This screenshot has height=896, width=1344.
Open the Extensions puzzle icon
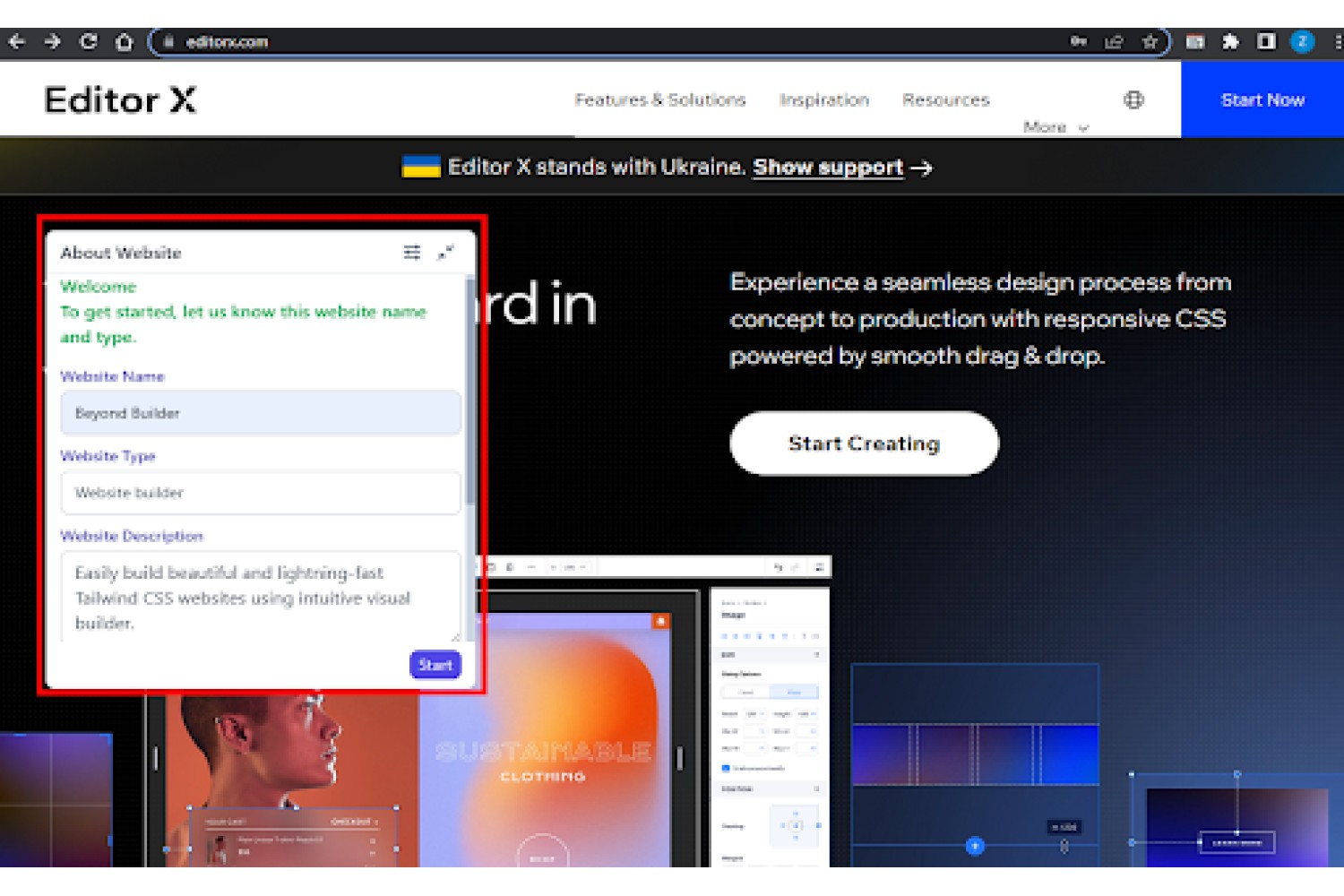coord(1230,41)
